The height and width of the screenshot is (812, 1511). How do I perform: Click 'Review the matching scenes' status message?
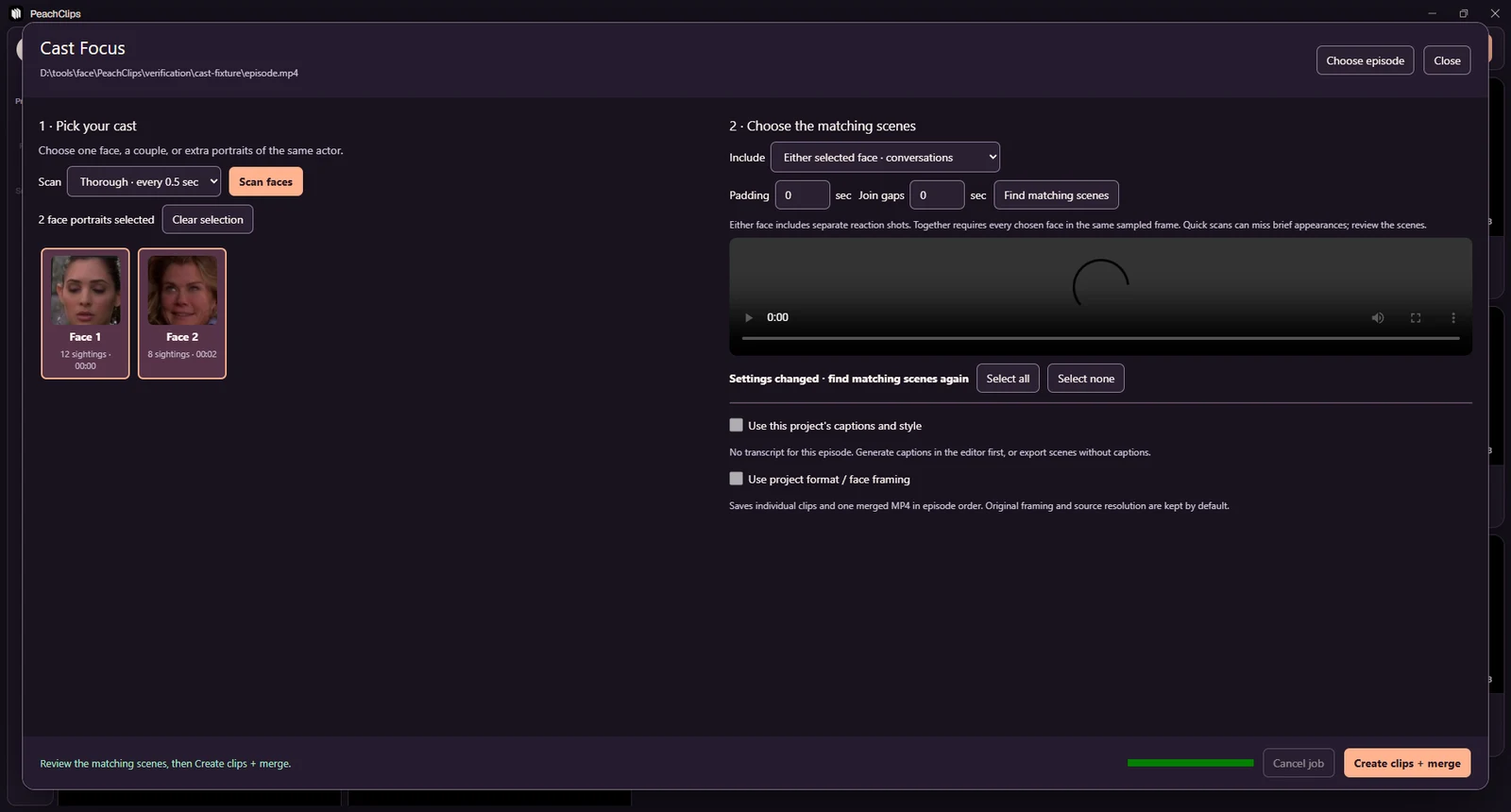165,763
